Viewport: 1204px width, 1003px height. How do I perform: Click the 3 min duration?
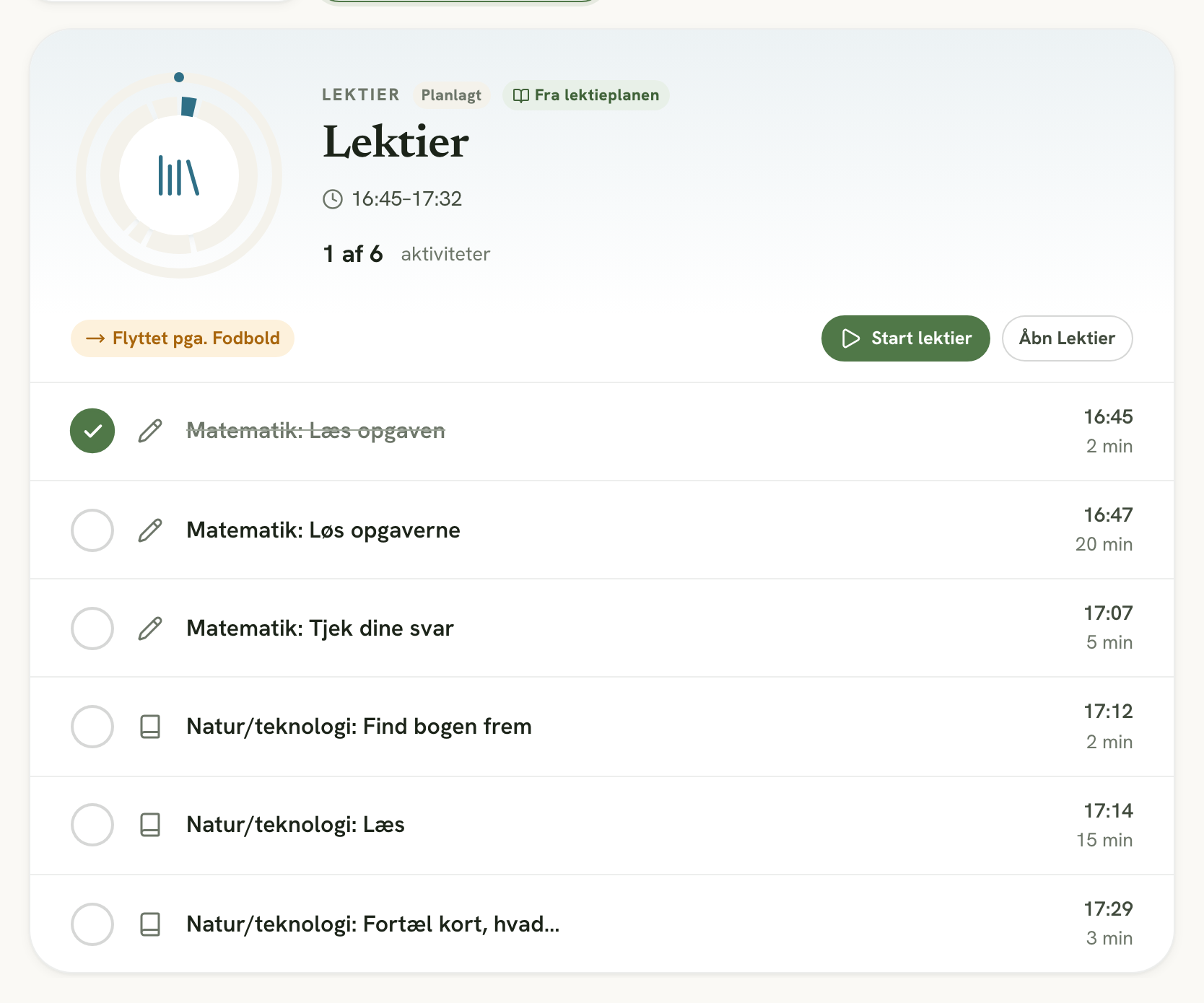1109,939
